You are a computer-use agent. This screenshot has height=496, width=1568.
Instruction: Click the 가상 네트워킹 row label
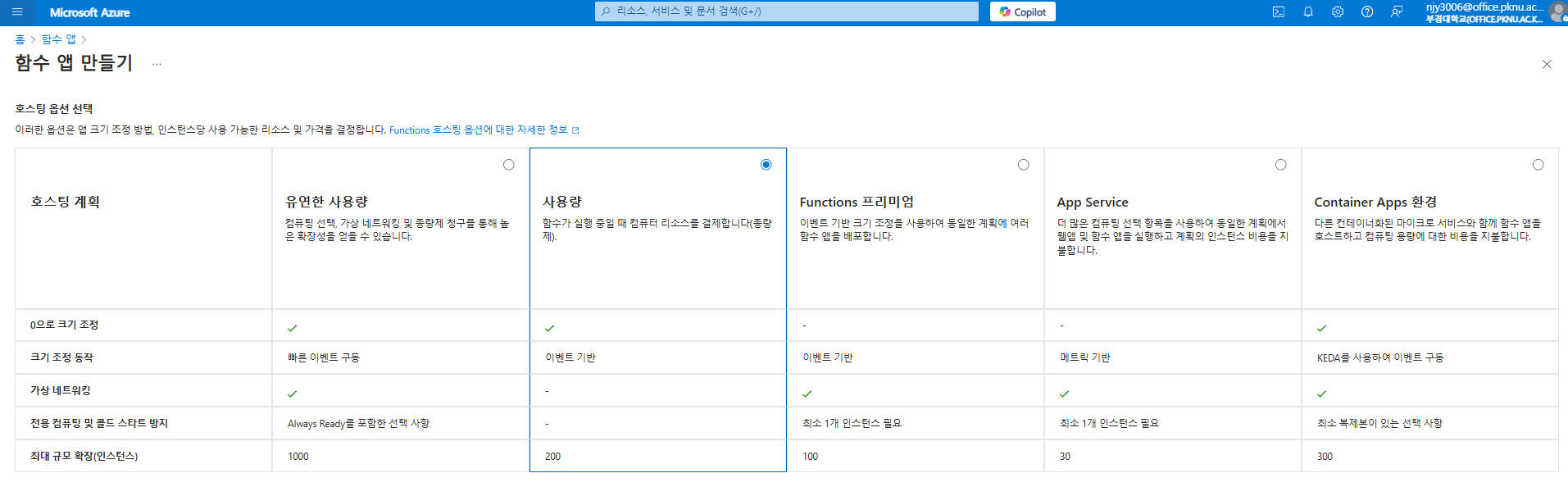click(61, 390)
